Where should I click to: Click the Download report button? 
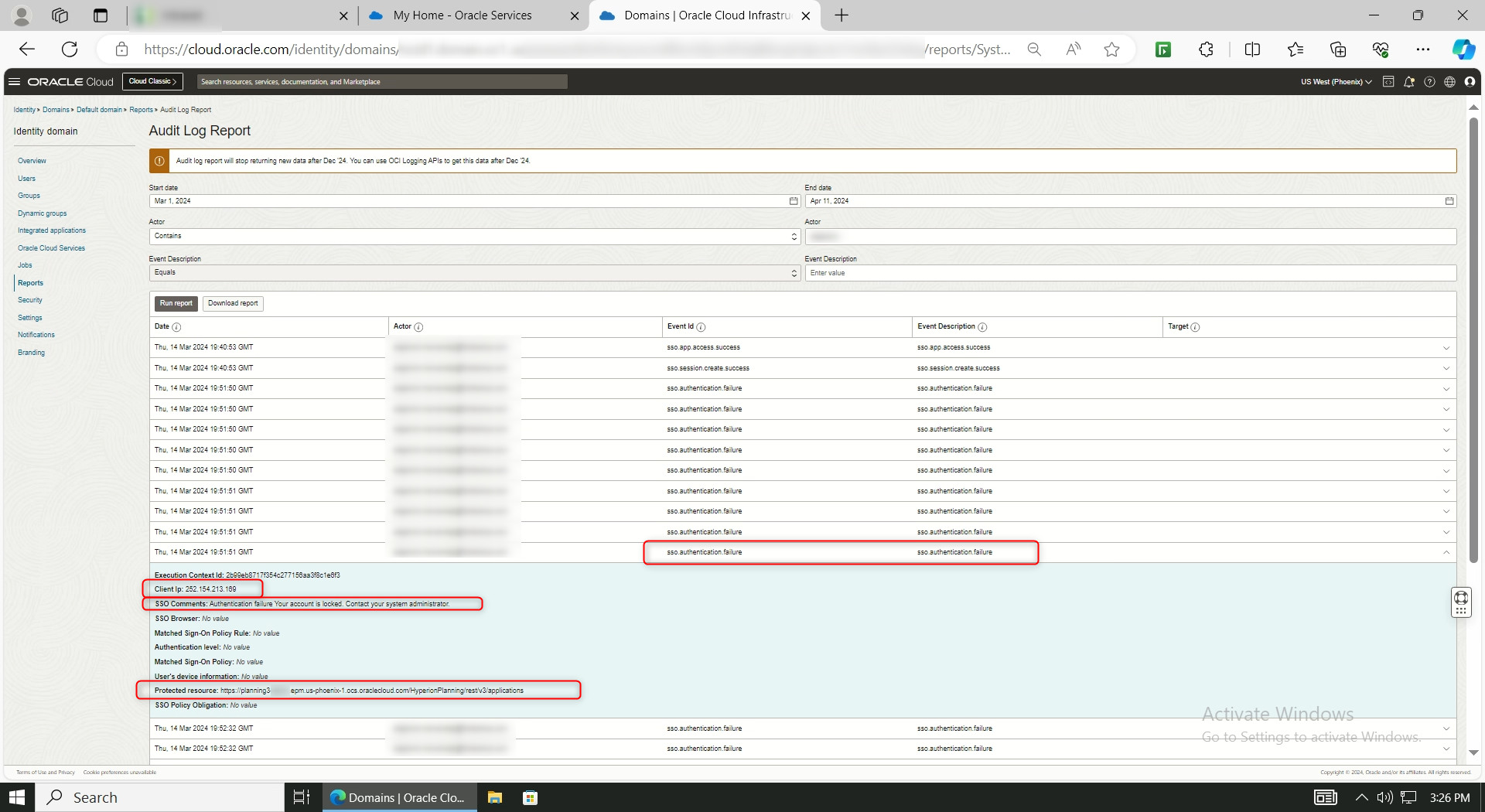pyautogui.click(x=233, y=303)
